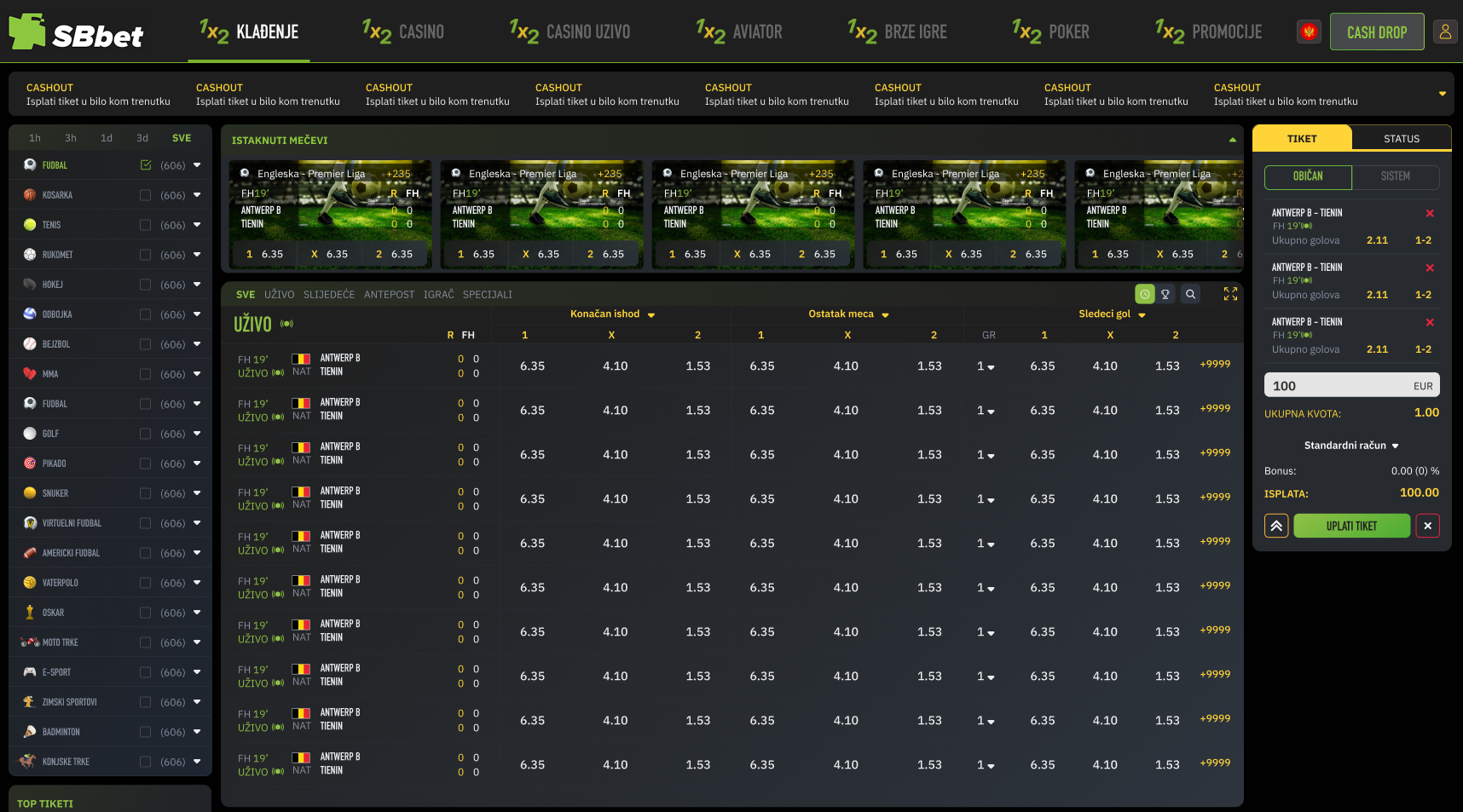Switch to the Status tab
Image resolution: width=1463 pixels, height=812 pixels.
point(1401,139)
